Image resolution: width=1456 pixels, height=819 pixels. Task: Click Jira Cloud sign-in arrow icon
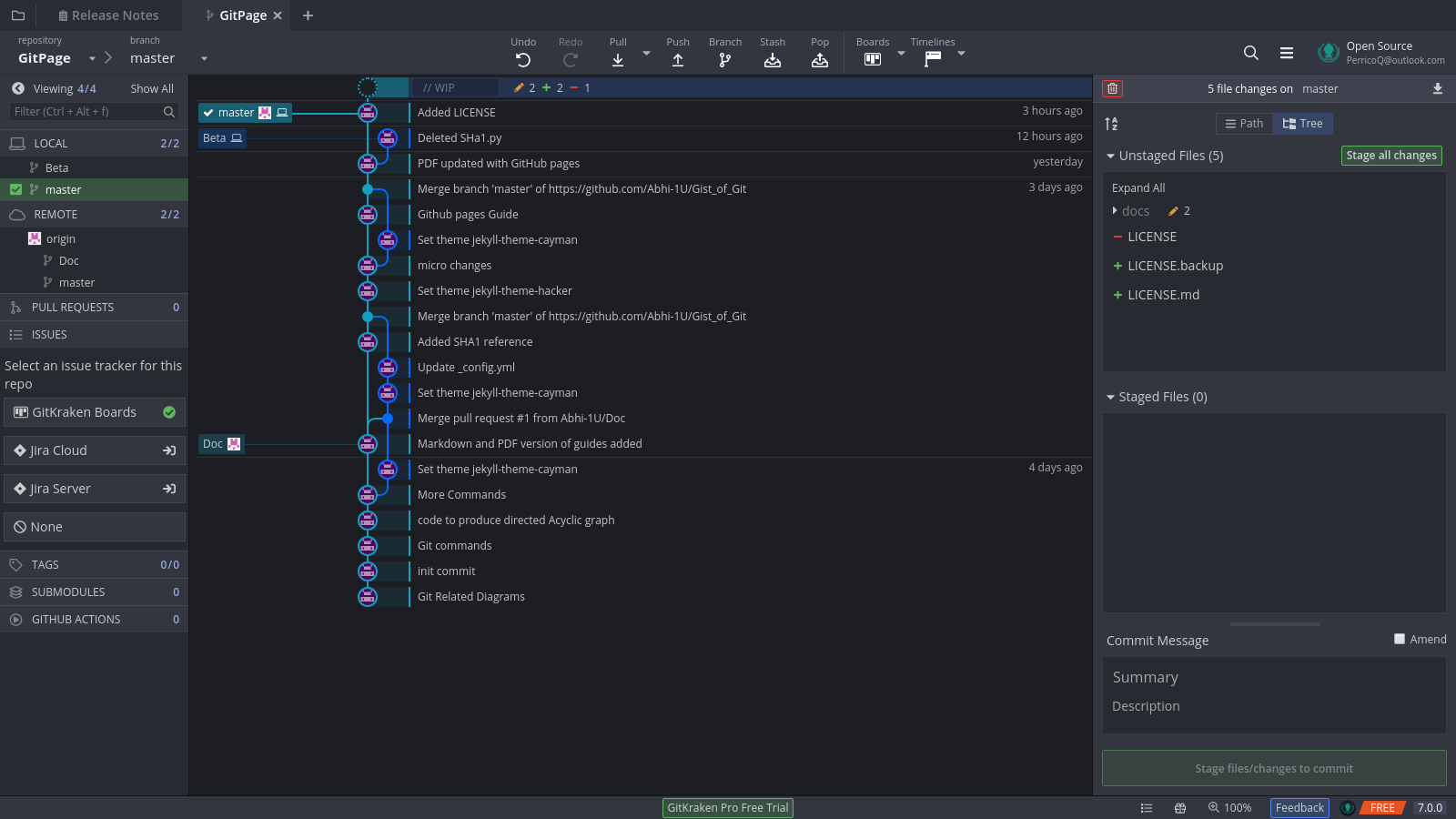(169, 450)
